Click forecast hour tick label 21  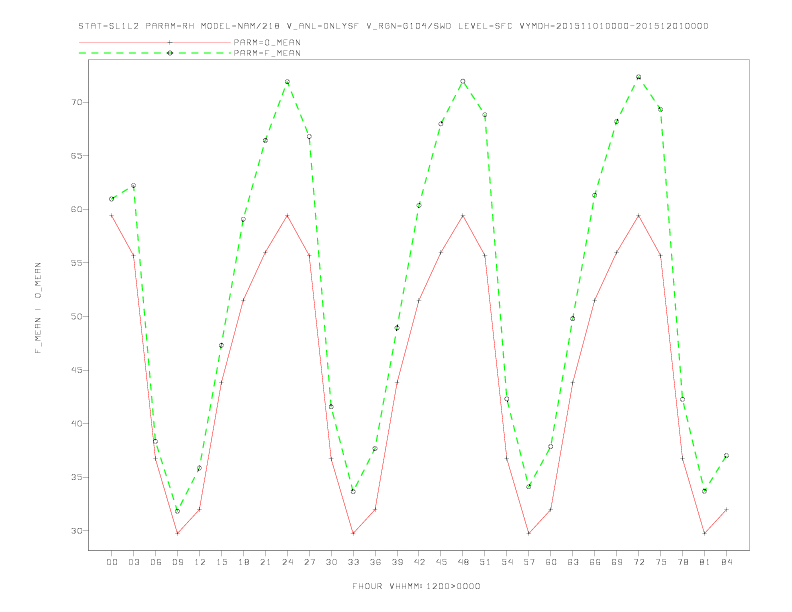coord(265,562)
